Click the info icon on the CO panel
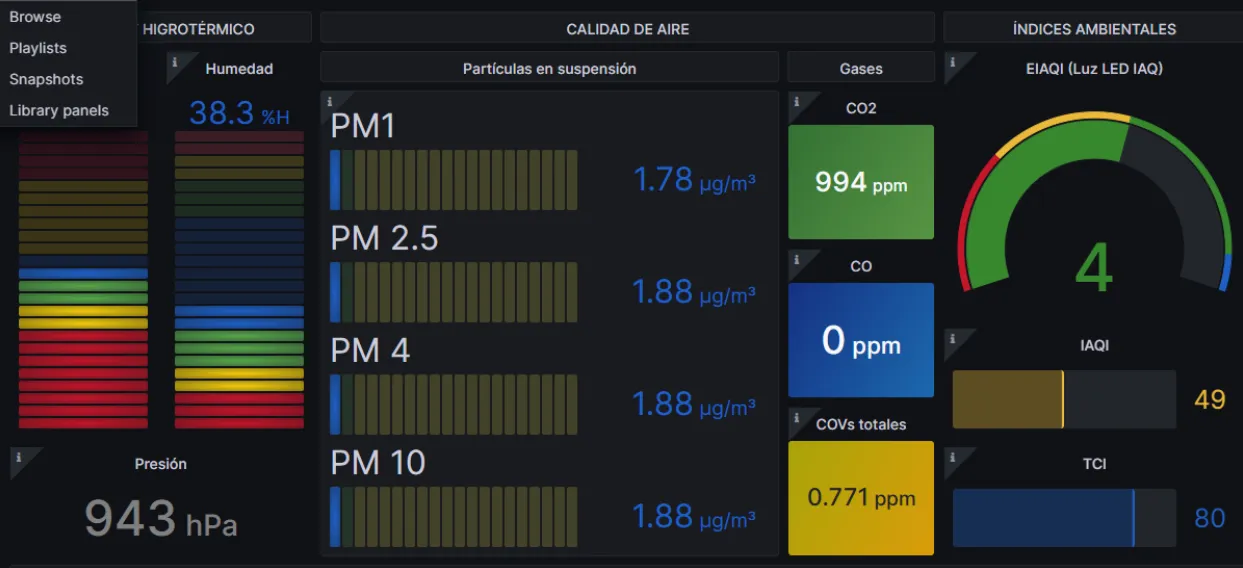The image size is (1243, 568). click(796, 259)
